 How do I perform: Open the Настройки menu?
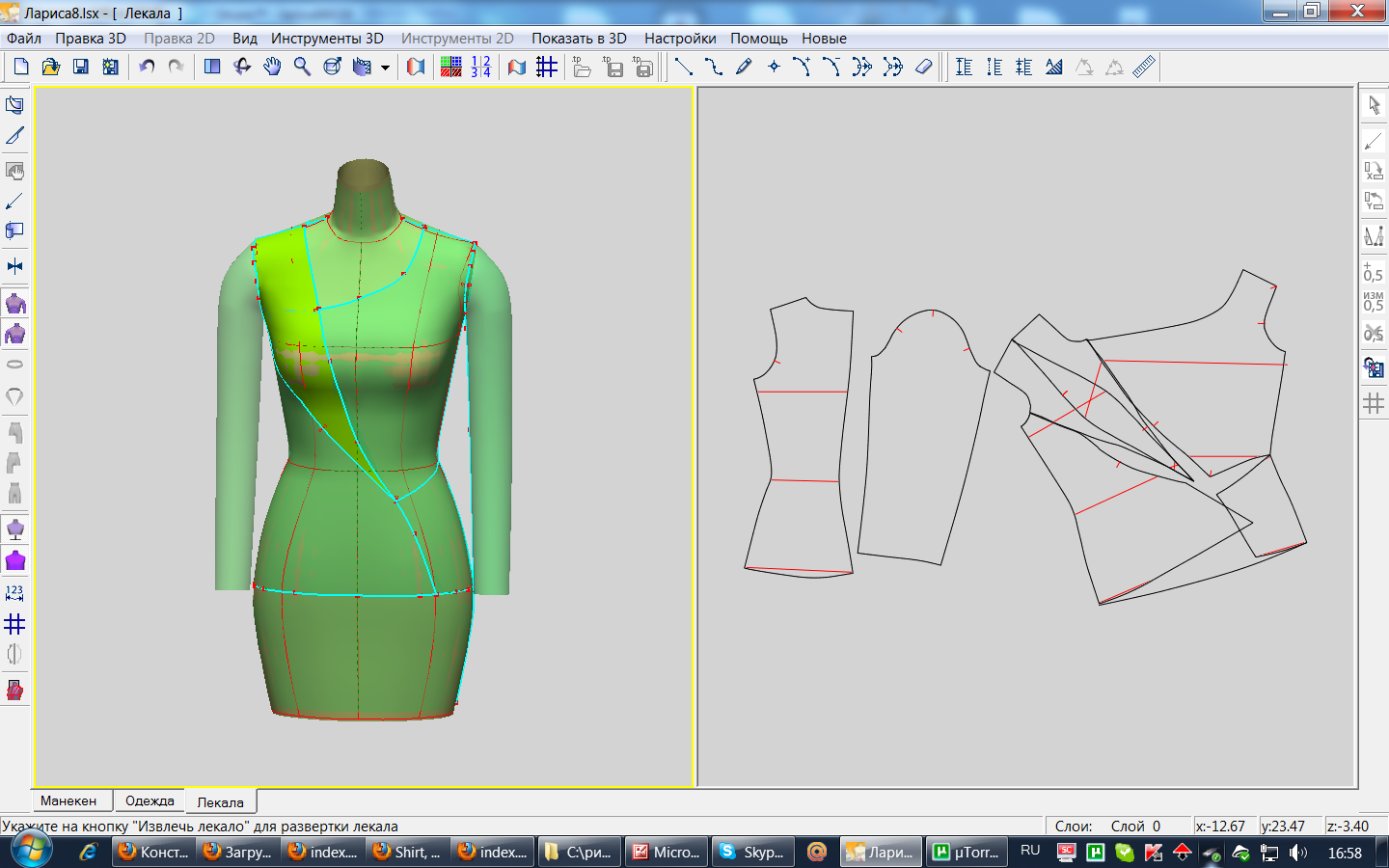pos(680,39)
